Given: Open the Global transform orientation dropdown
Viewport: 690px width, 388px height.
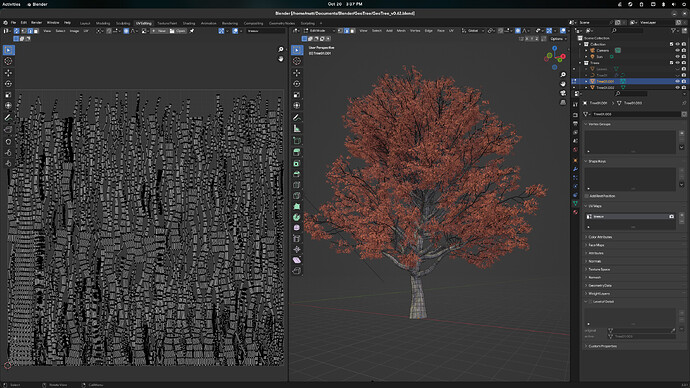Looking at the screenshot, I should coord(473,31).
